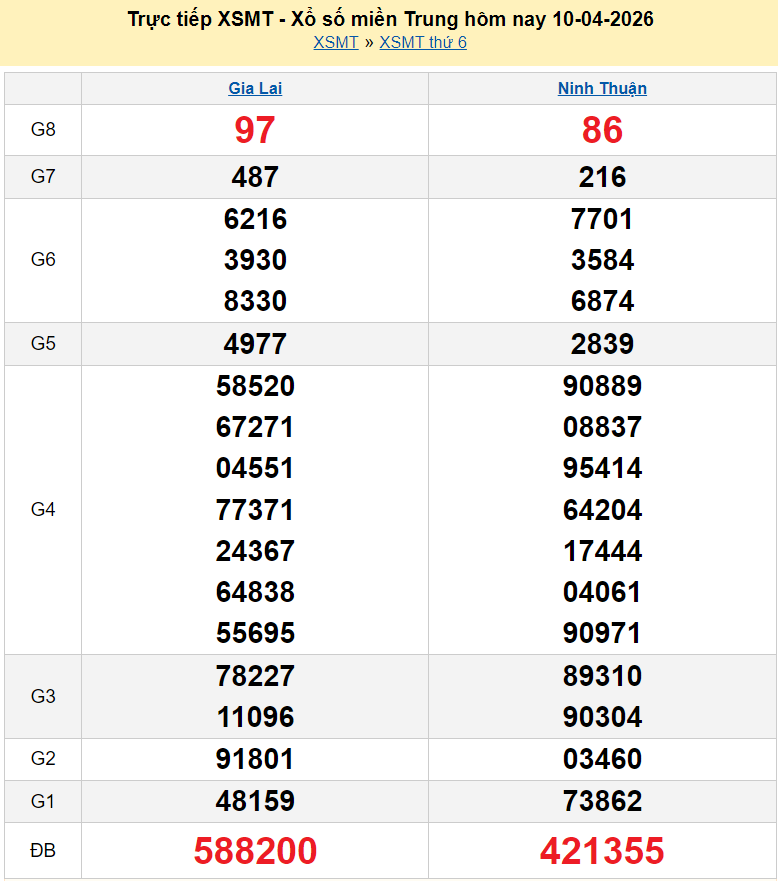Select Ninh Thuận G8 number 86
The width and height of the screenshot is (778, 881).
602,130
